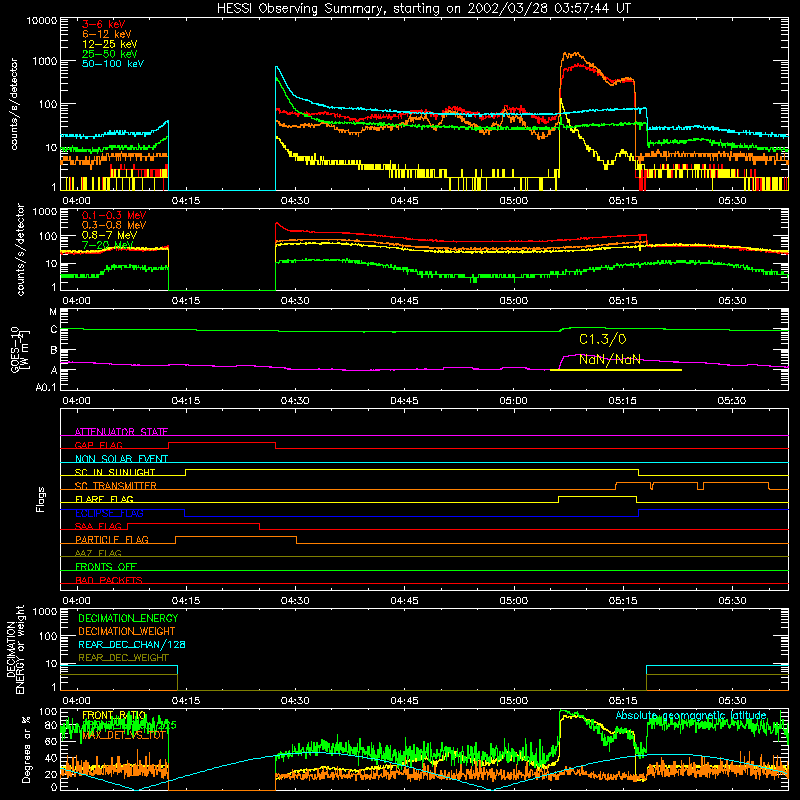Select the ATTENUATOR_STATE flag label
Image resolution: width=800 pixels, height=800 pixels.
coord(121,432)
